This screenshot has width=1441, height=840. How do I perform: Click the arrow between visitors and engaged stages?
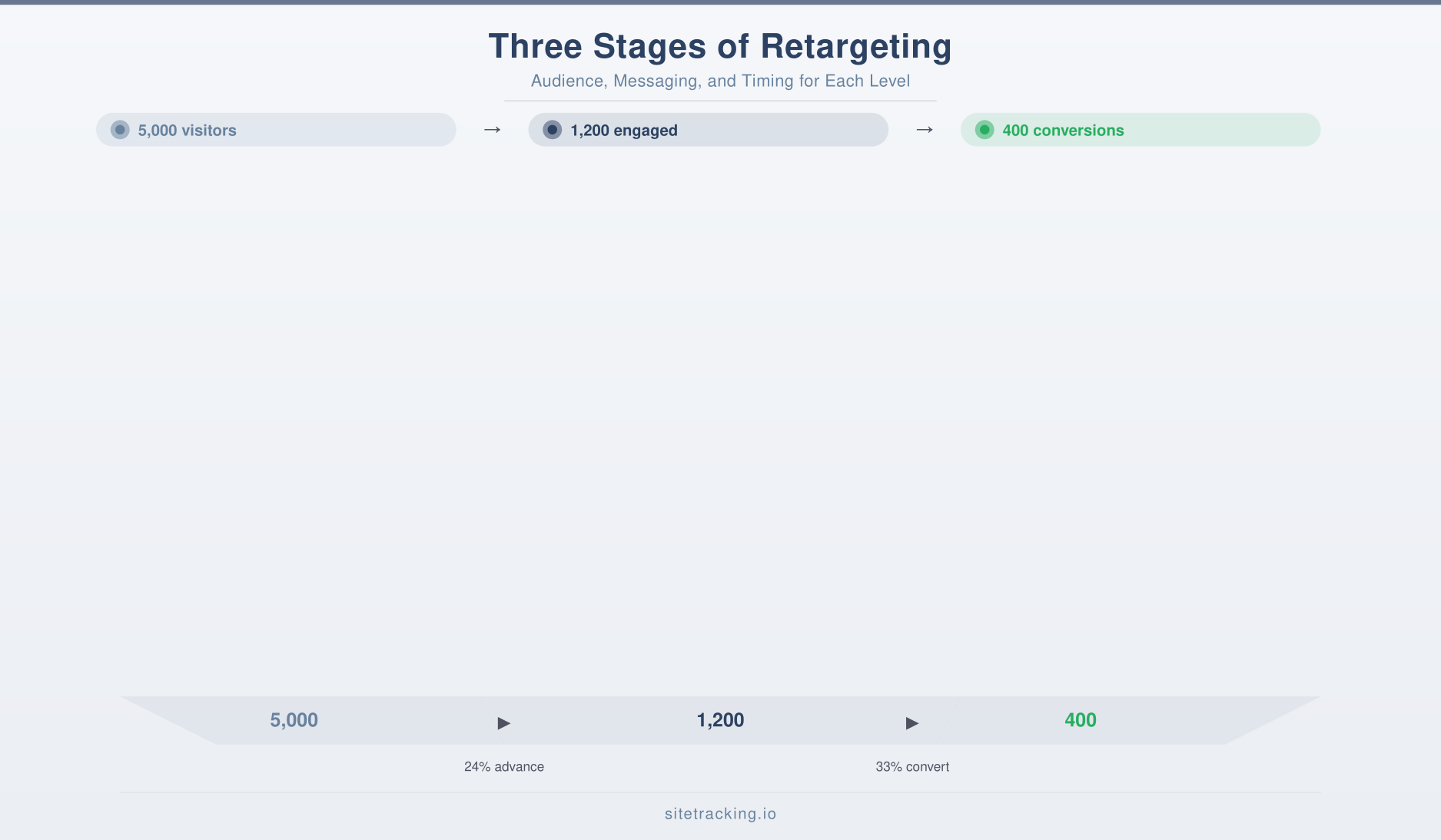pos(491,130)
